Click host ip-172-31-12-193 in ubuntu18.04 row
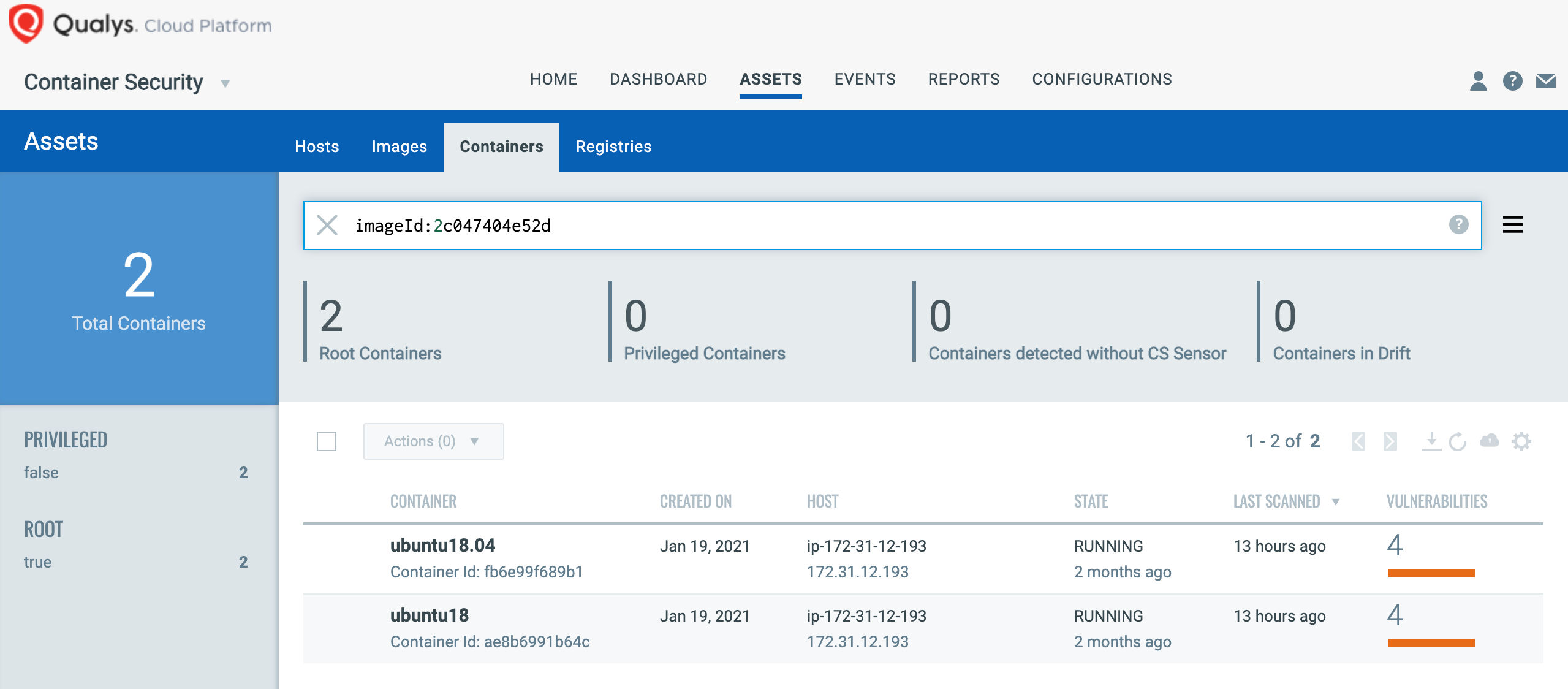This screenshot has height=689, width=1568. tap(866, 546)
